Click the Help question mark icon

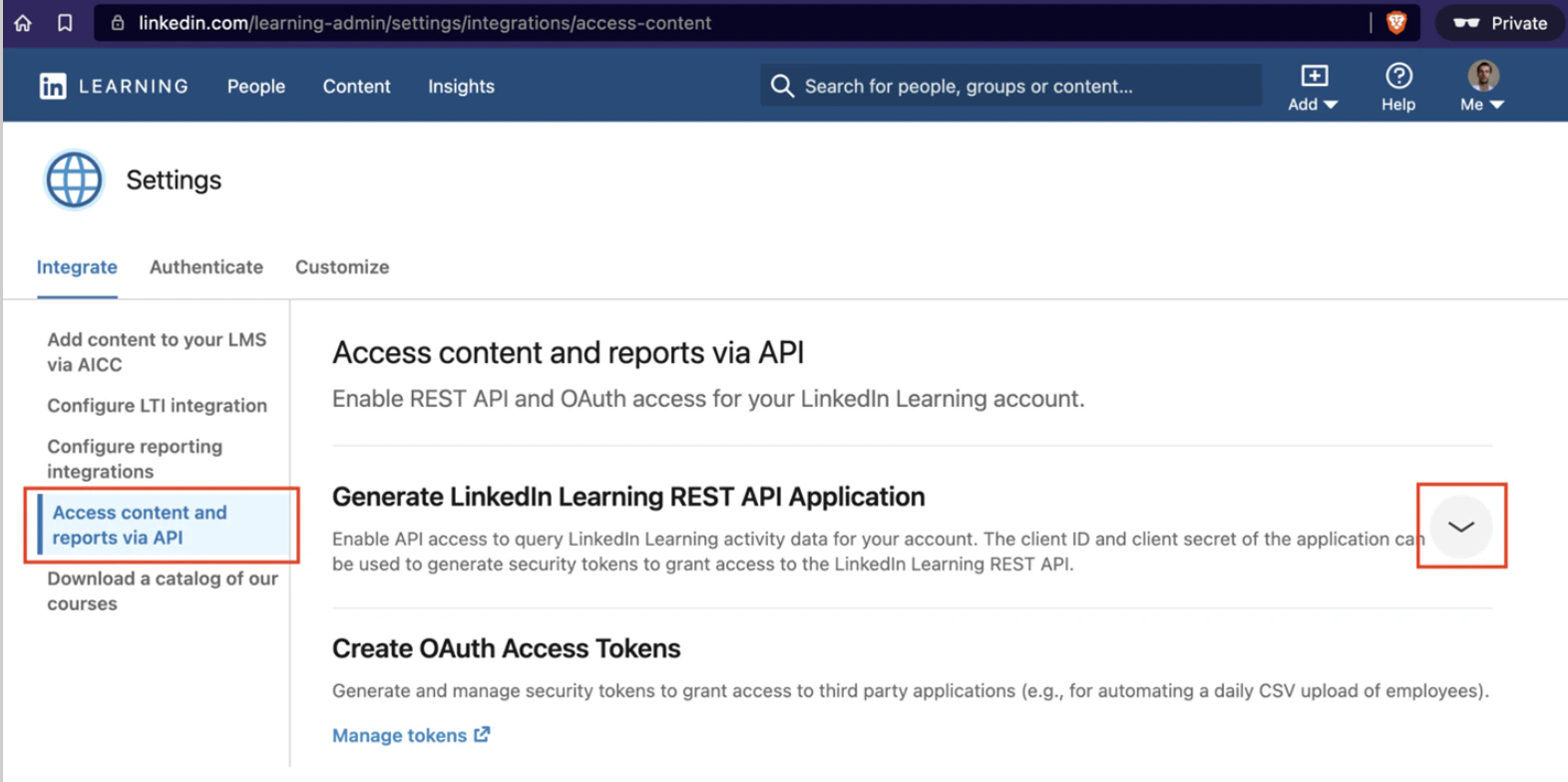point(1398,76)
